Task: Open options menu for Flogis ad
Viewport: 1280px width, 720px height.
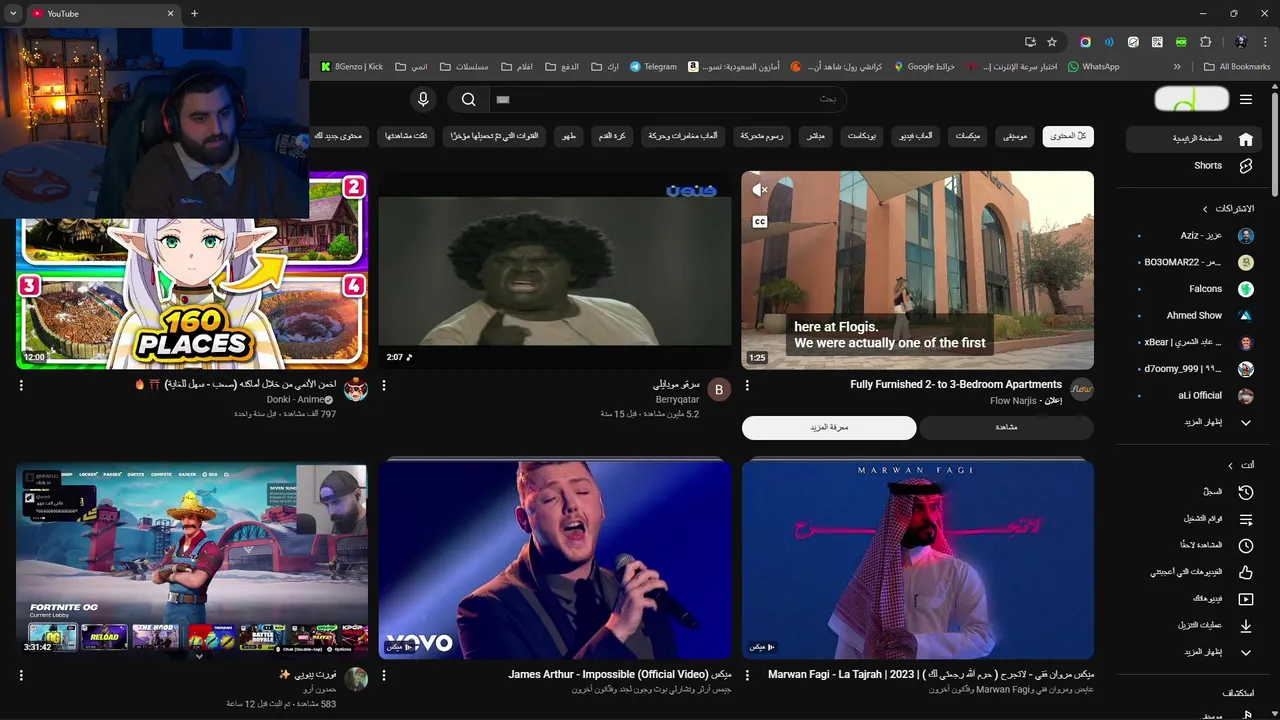Action: (x=747, y=385)
